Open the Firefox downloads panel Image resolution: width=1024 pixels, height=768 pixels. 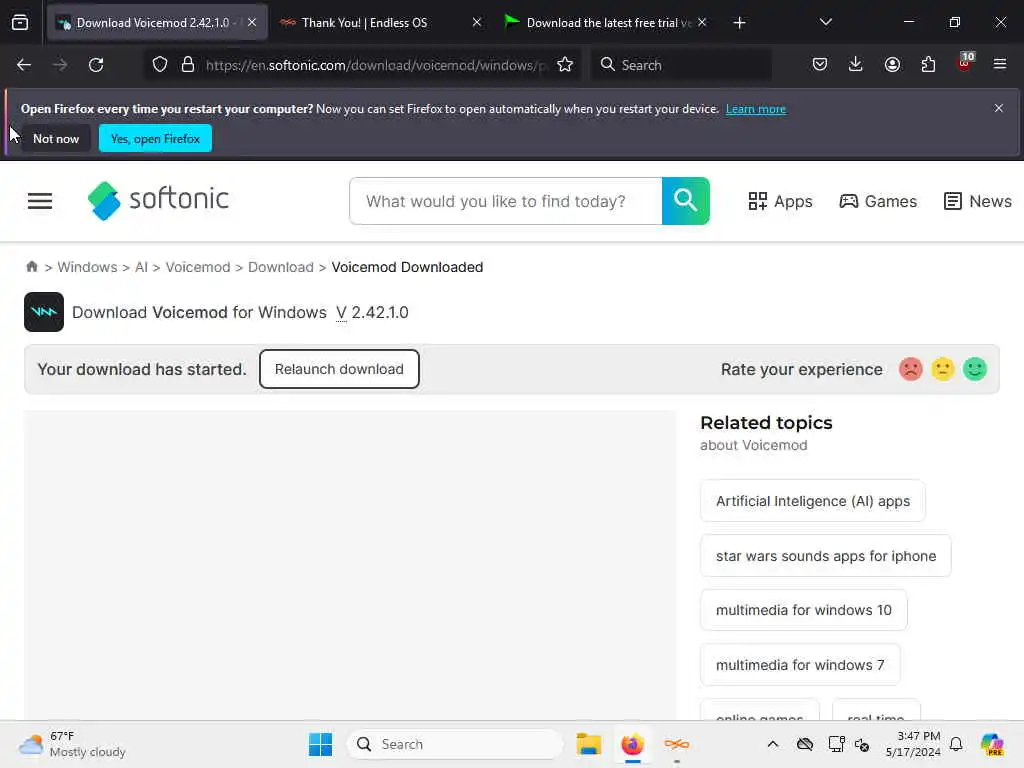(x=856, y=64)
